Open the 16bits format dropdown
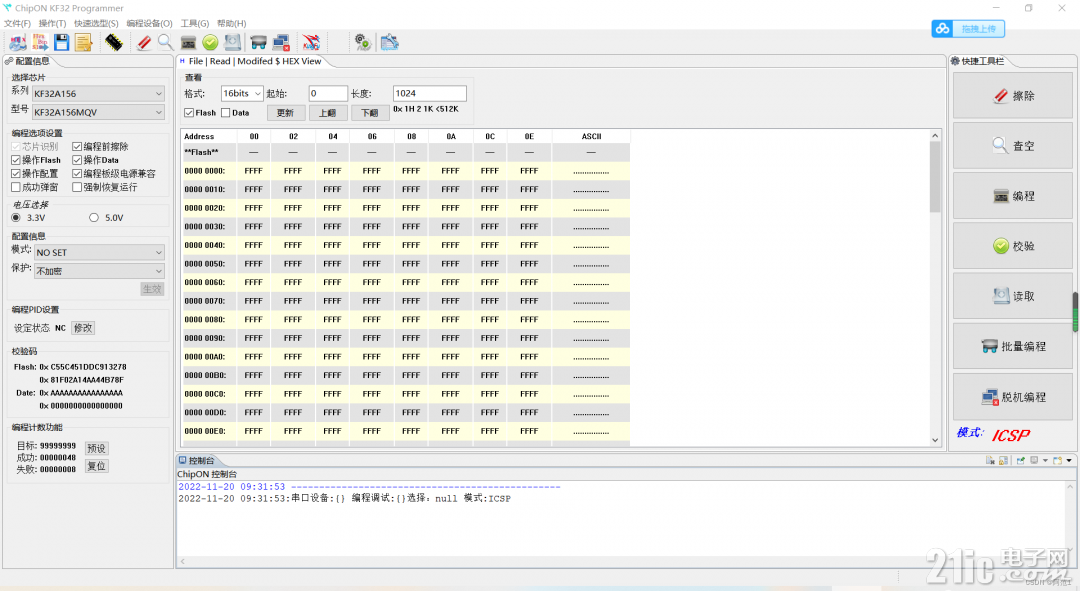Viewport: 1080px width, 591px height. 242,94
